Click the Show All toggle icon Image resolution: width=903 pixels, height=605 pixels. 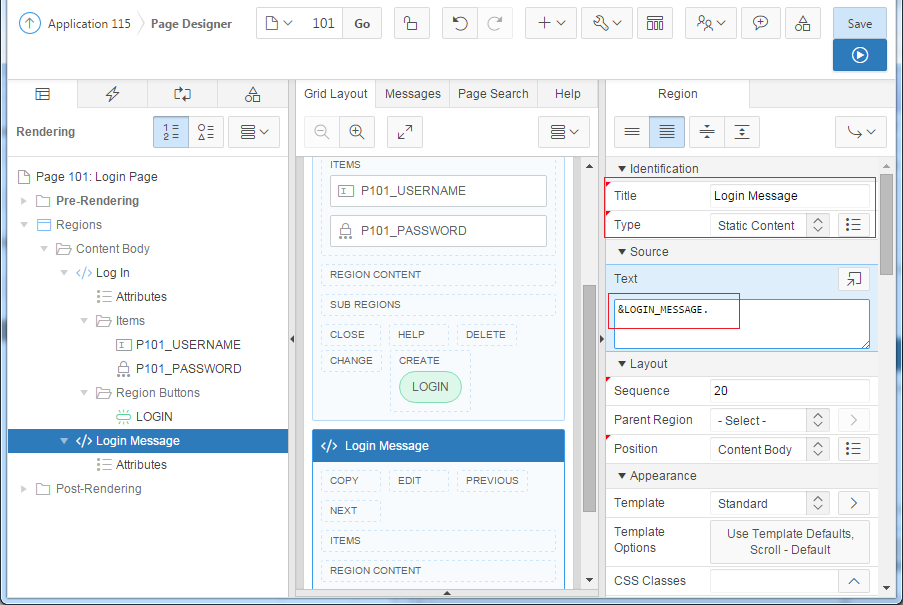(x=667, y=132)
